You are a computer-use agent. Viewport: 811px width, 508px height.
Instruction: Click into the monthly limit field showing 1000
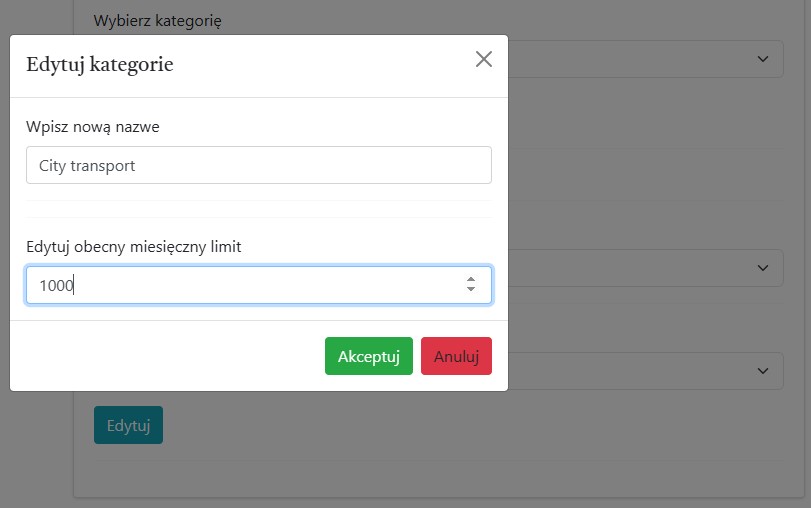[240, 285]
